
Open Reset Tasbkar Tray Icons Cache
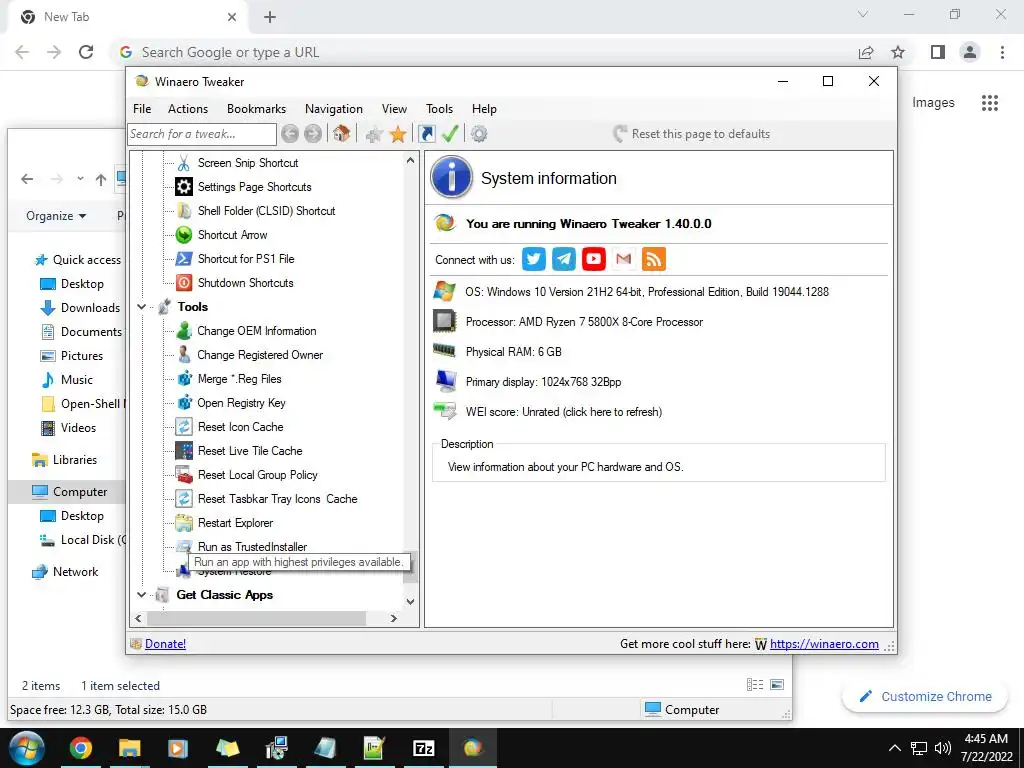click(277, 499)
